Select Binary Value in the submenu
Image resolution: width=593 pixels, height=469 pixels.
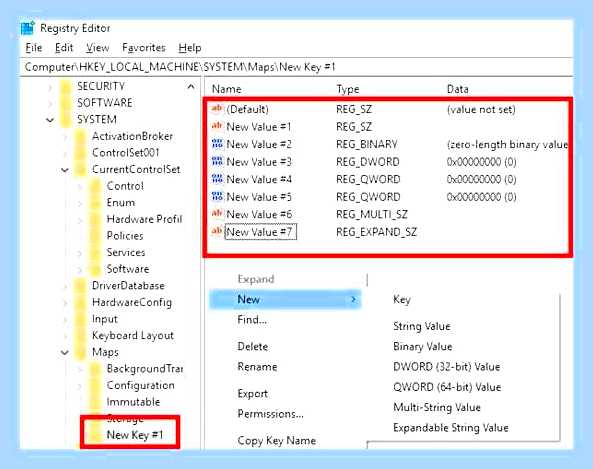tap(422, 346)
